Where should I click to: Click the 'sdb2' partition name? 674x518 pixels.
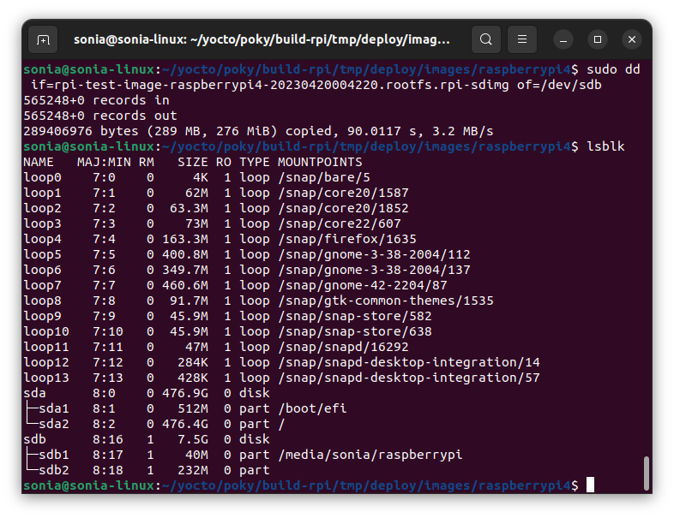[x=54, y=471]
